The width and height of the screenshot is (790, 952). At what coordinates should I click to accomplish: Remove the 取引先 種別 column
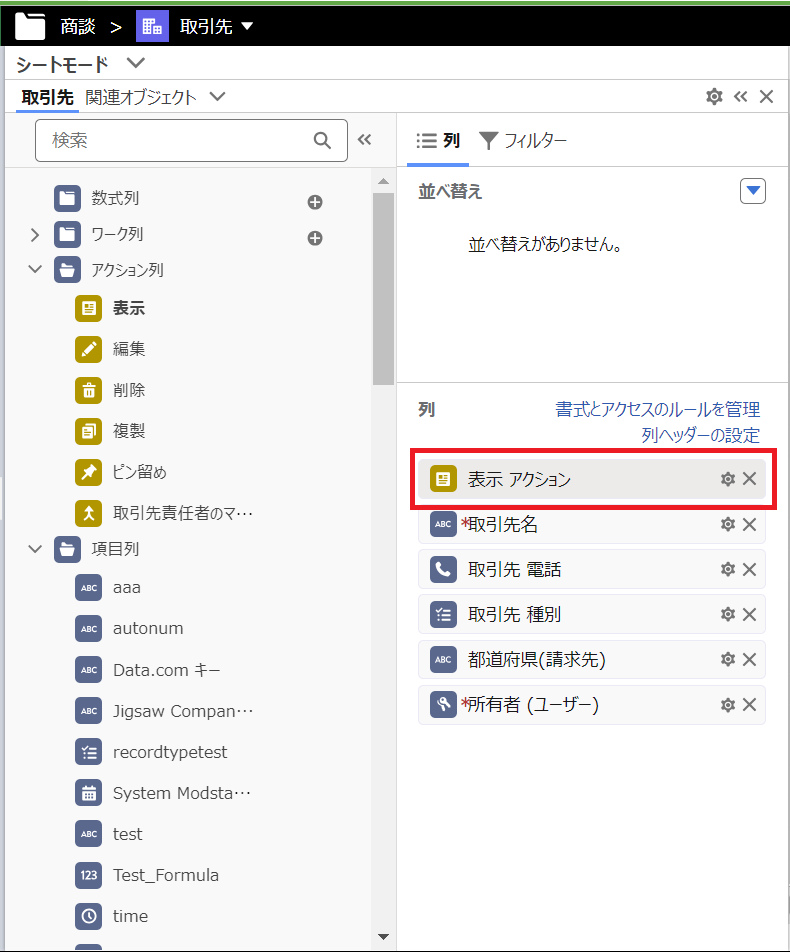point(749,614)
